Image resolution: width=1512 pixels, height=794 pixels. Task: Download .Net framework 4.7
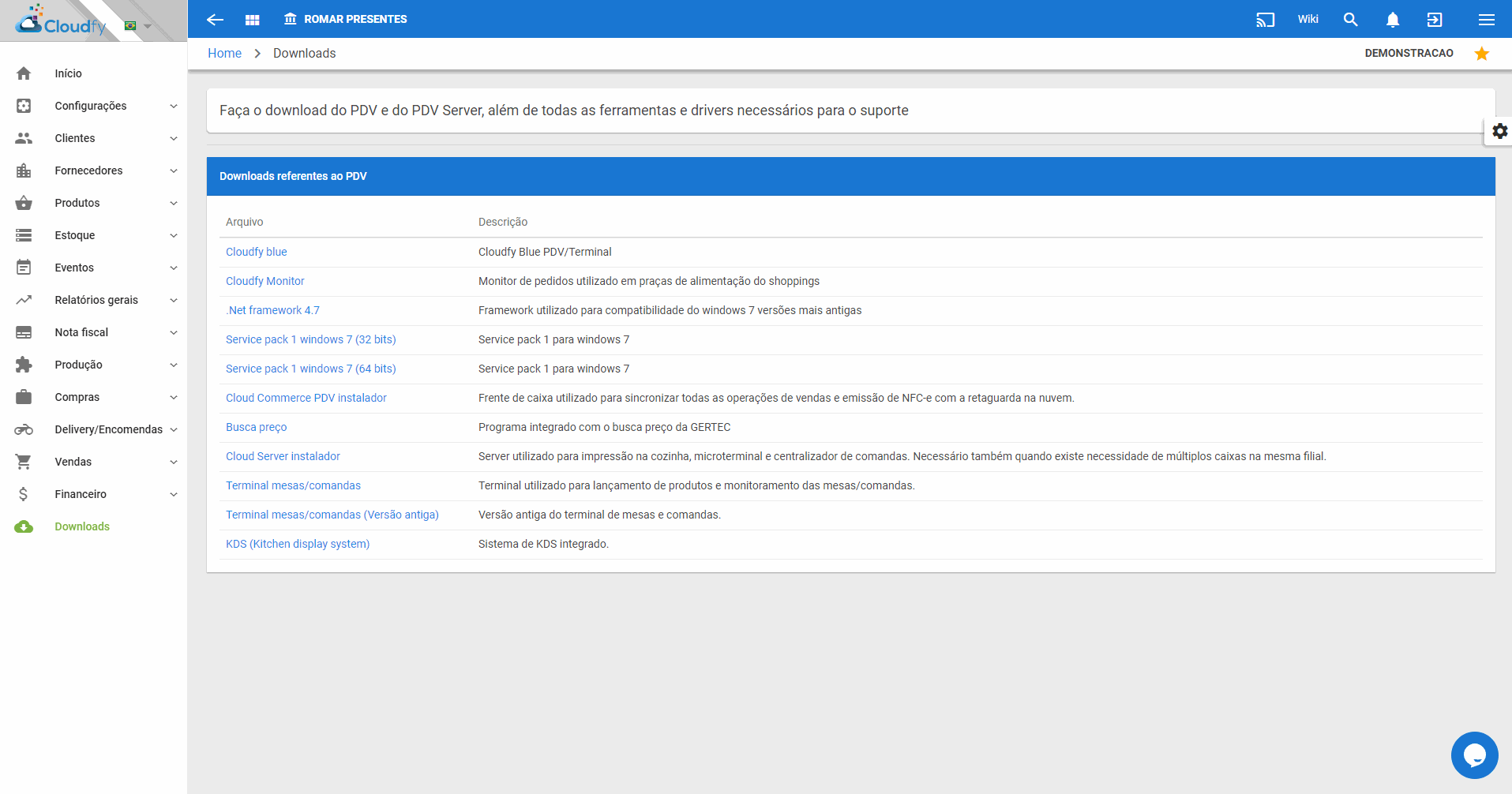(273, 310)
